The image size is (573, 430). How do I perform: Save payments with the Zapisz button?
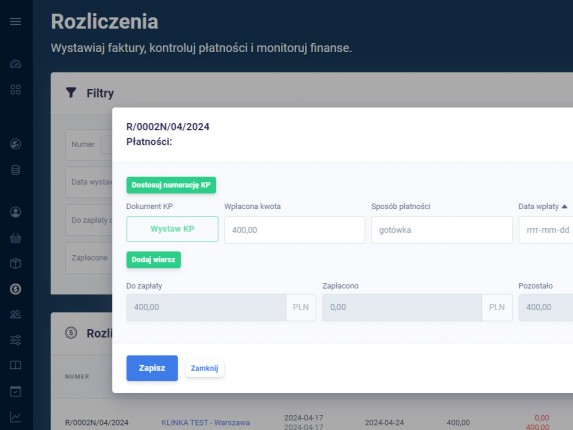tap(152, 368)
